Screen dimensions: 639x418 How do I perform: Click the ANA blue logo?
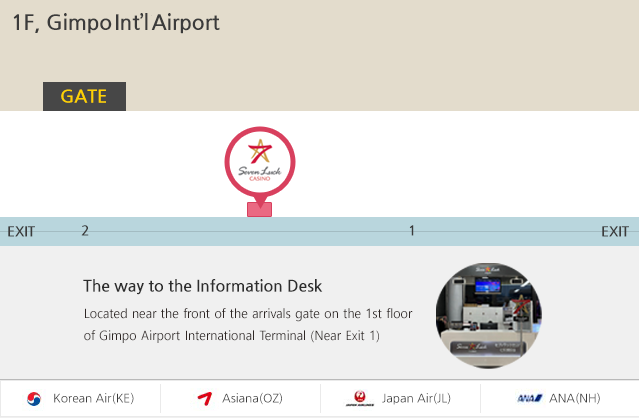click(528, 398)
